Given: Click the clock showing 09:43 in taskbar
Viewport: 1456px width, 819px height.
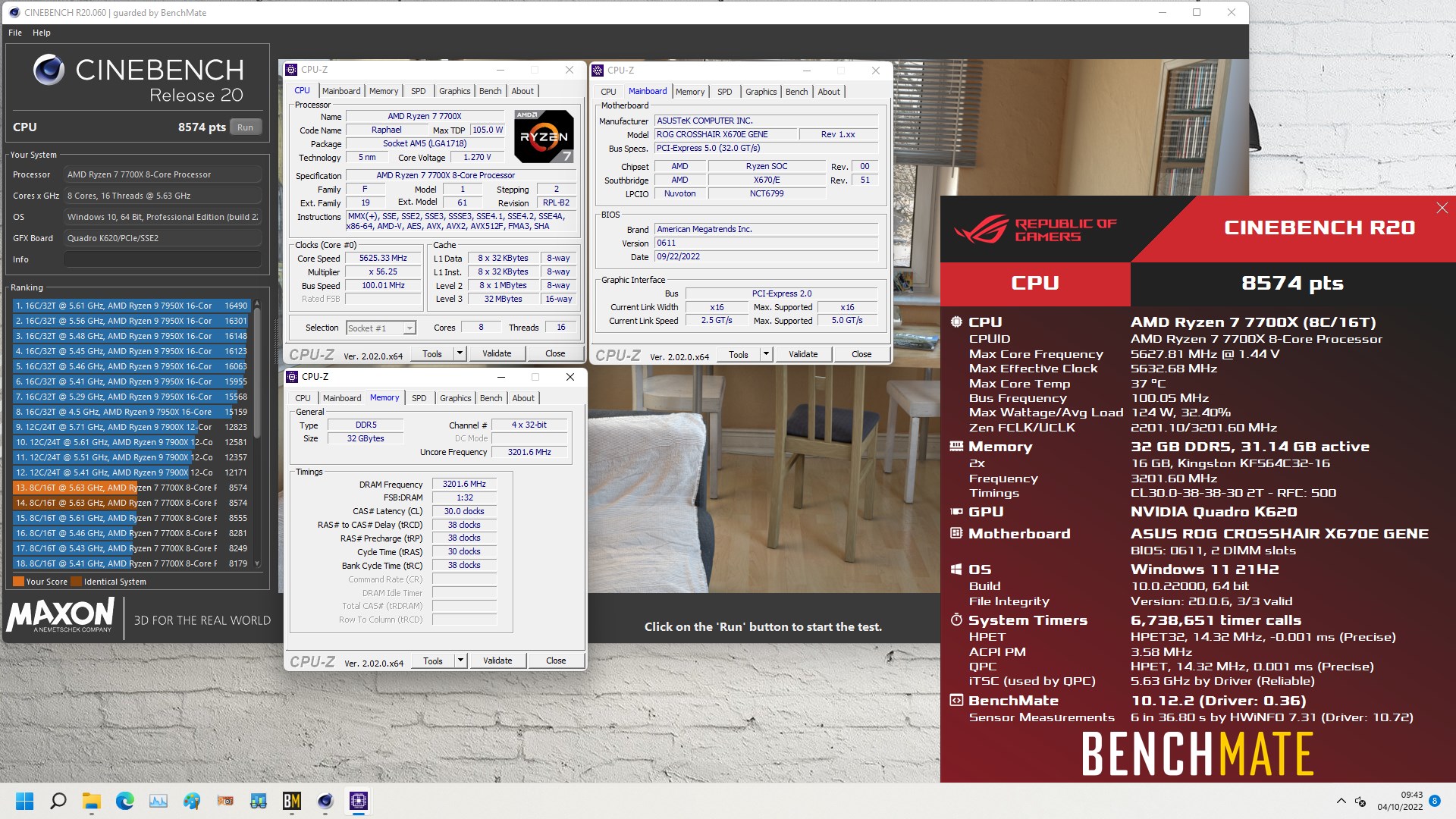Looking at the screenshot, I should (1411, 795).
